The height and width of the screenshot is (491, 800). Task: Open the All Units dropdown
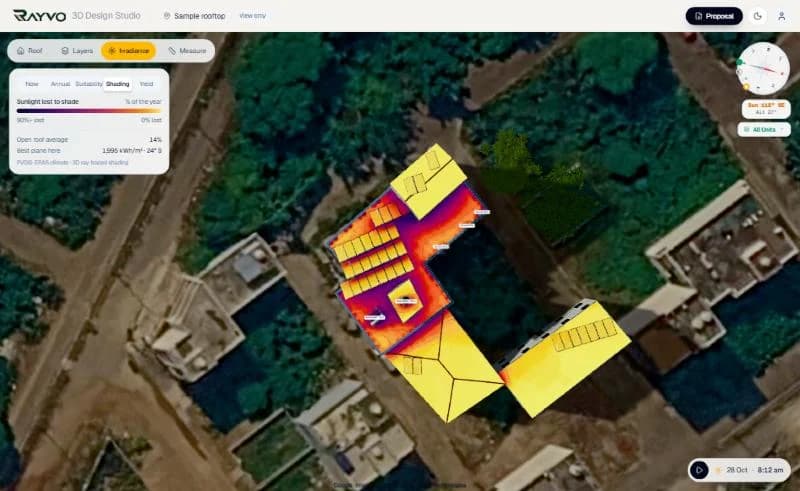764,130
